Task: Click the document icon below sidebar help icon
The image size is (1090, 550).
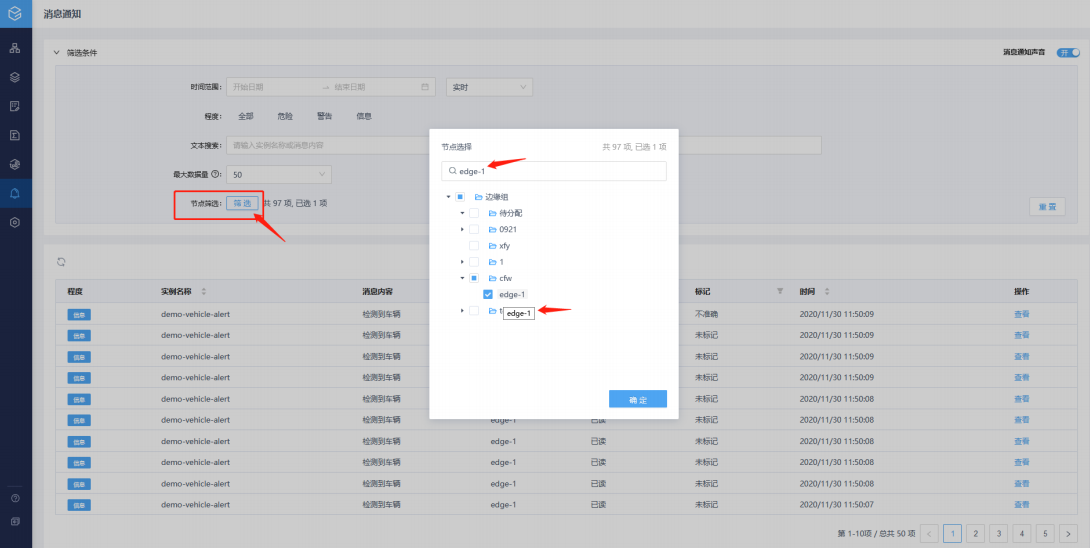Action: (15, 521)
